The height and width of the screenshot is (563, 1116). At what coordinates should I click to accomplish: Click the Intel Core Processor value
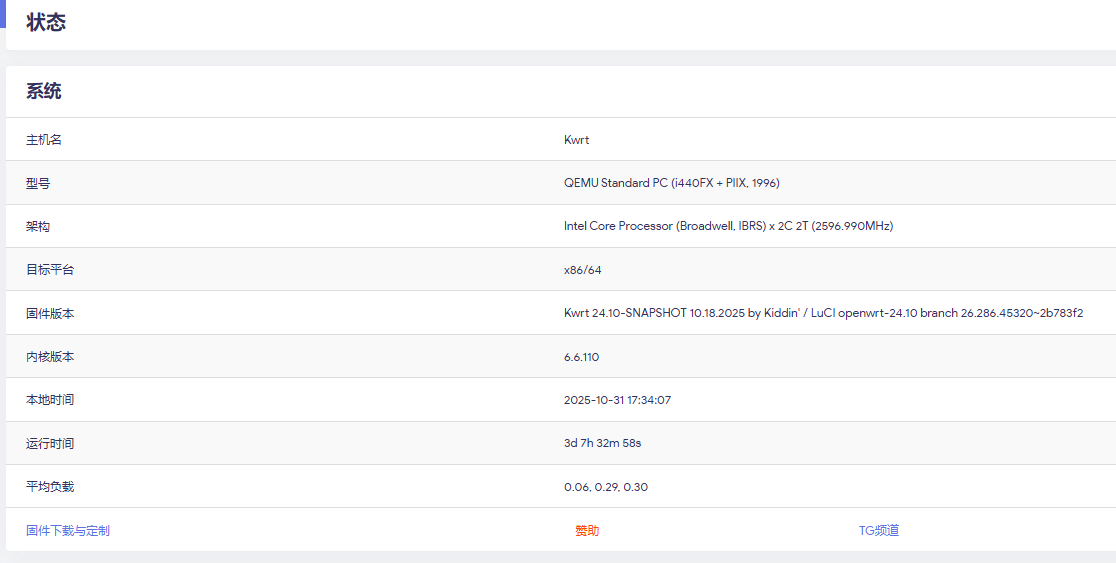(x=728, y=226)
